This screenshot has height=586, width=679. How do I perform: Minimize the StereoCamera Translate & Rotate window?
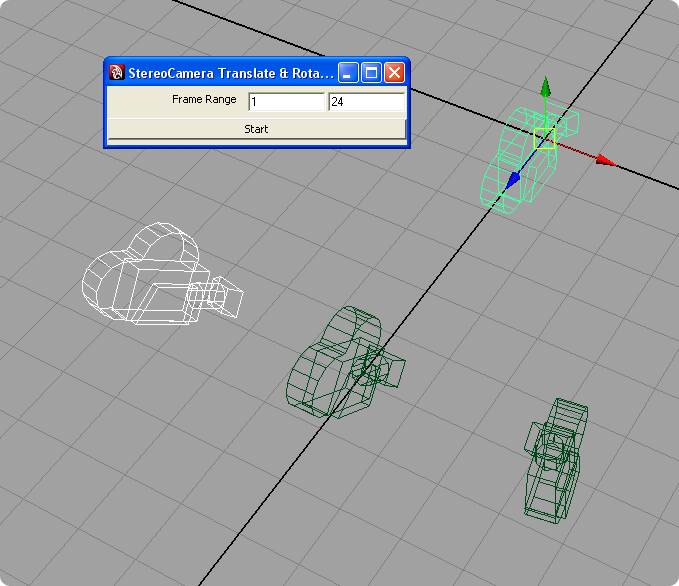(x=348, y=72)
